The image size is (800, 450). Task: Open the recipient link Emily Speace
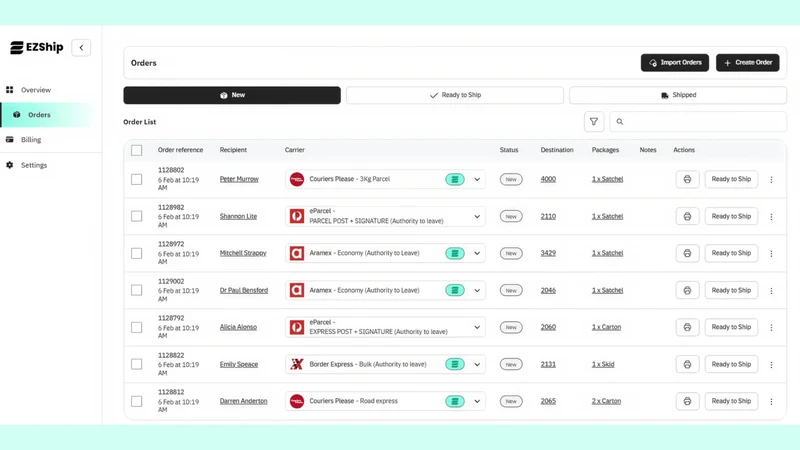(239, 364)
